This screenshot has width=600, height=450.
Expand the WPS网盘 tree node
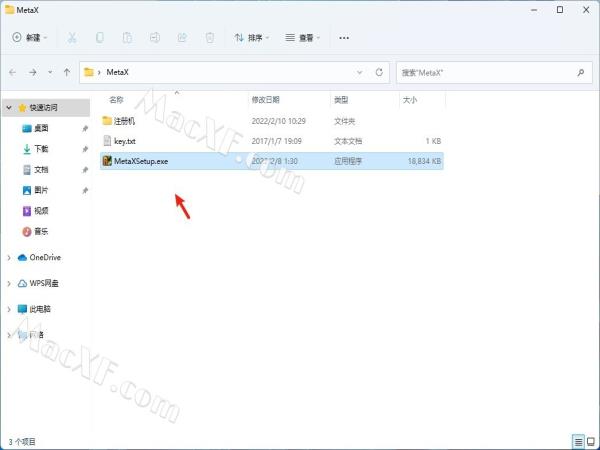click(x=9, y=284)
